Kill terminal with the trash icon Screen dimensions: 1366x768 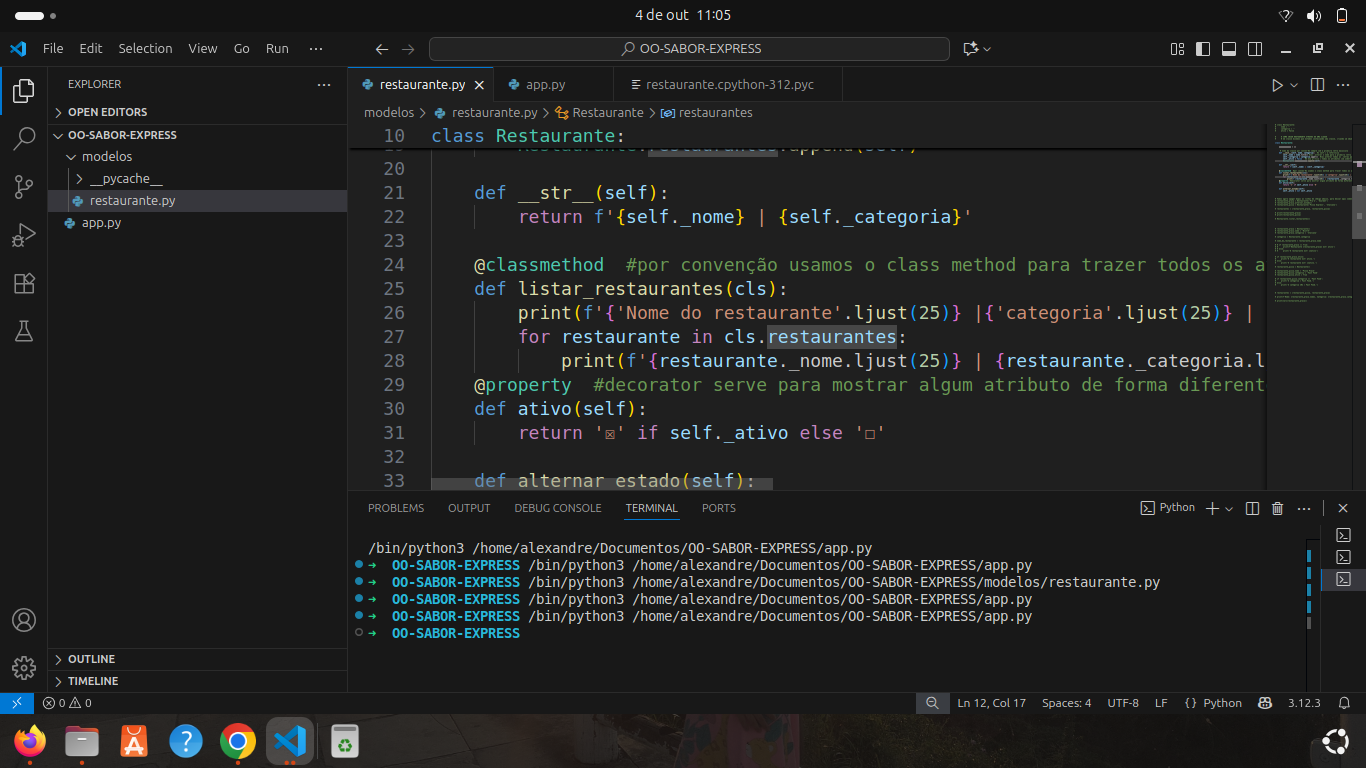1277,508
